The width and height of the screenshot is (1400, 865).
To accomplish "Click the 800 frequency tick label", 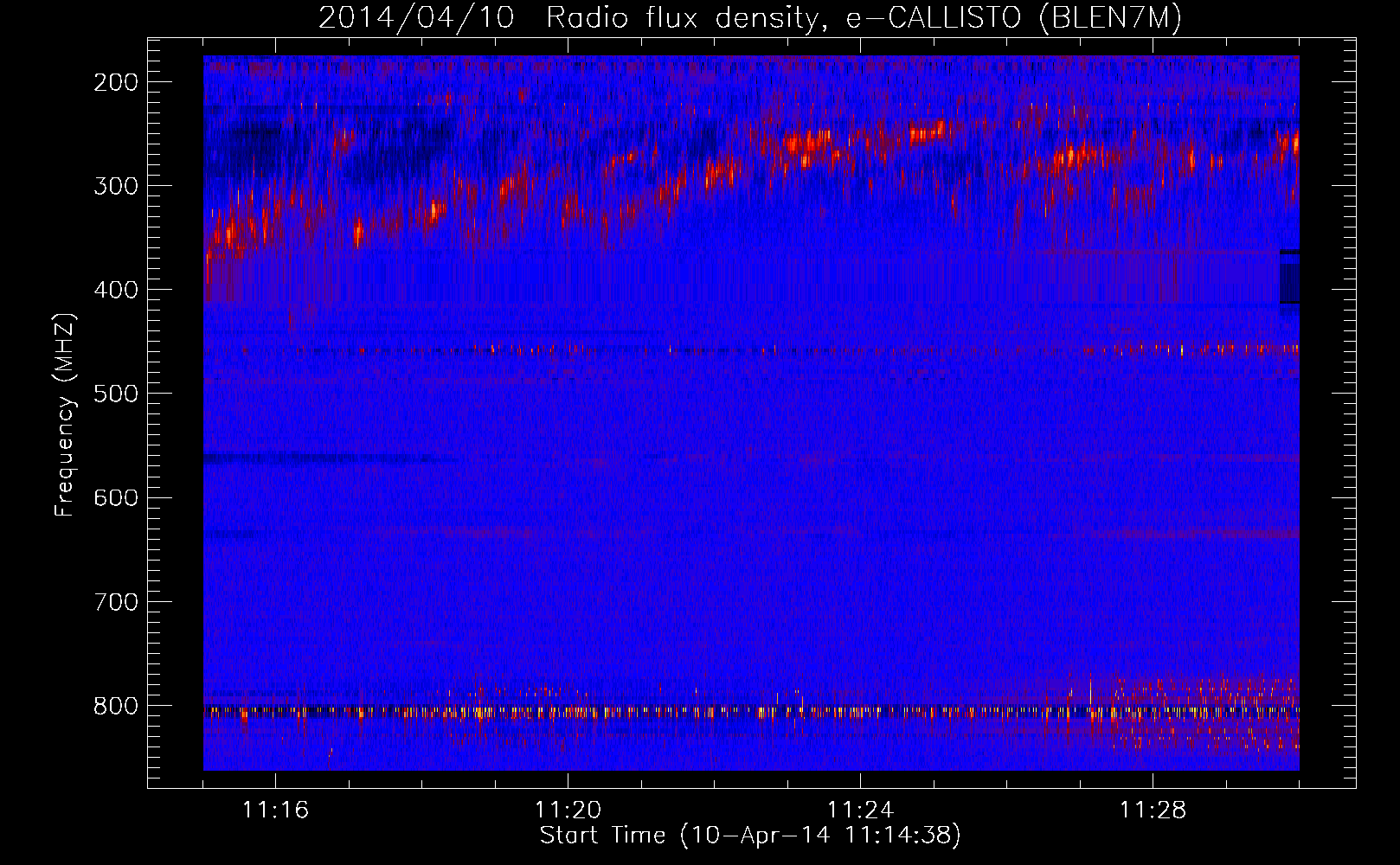I will 115,706.
